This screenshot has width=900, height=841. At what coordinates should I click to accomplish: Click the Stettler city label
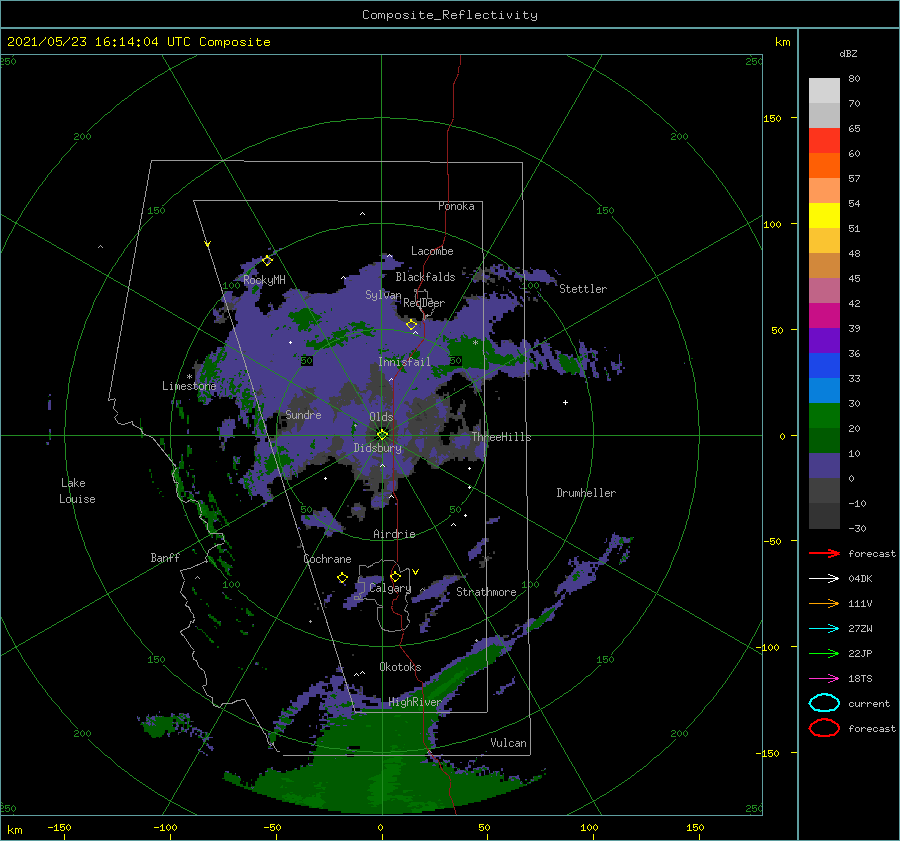tap(583, 289)
